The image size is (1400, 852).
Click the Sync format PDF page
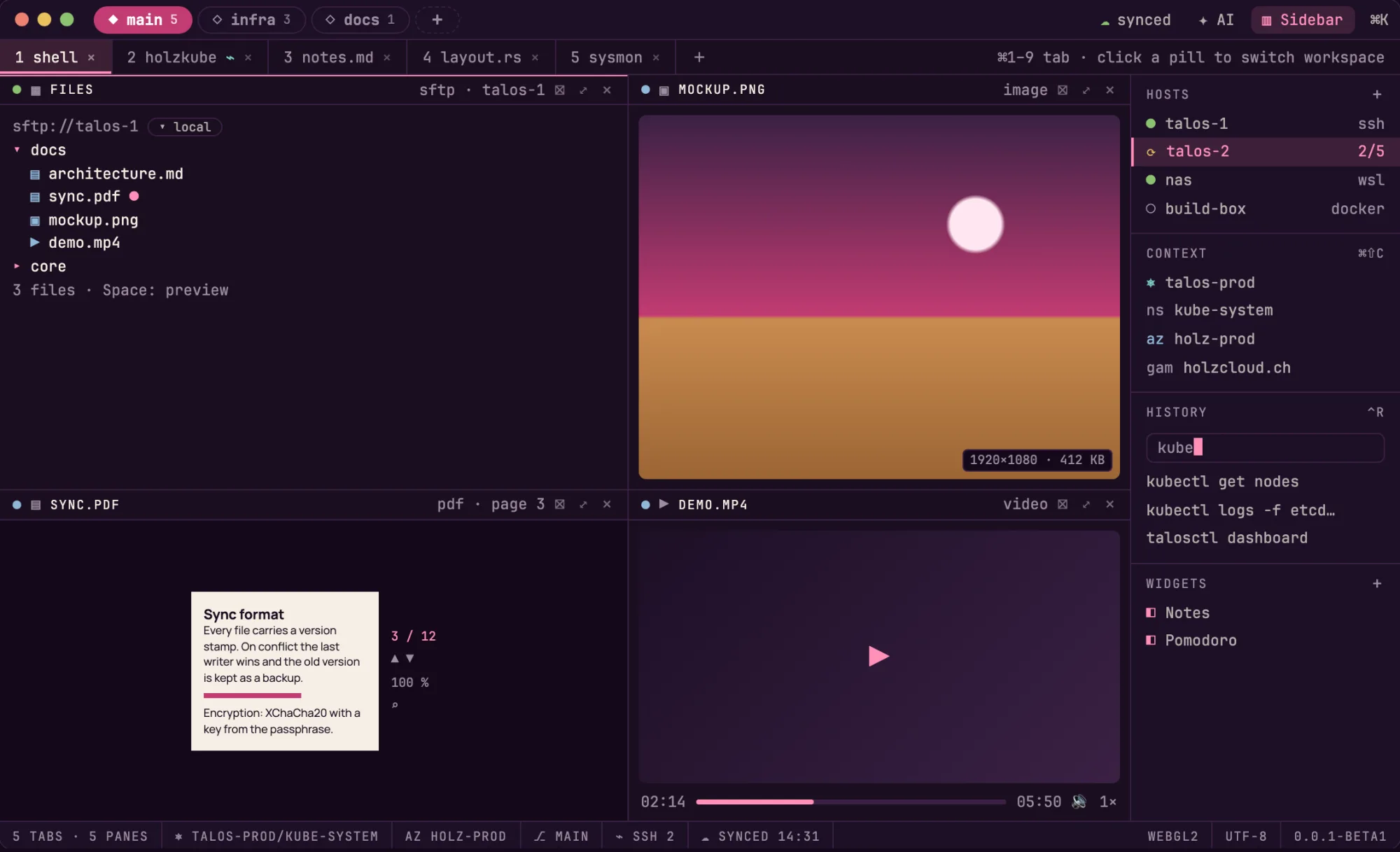[285, 671]
